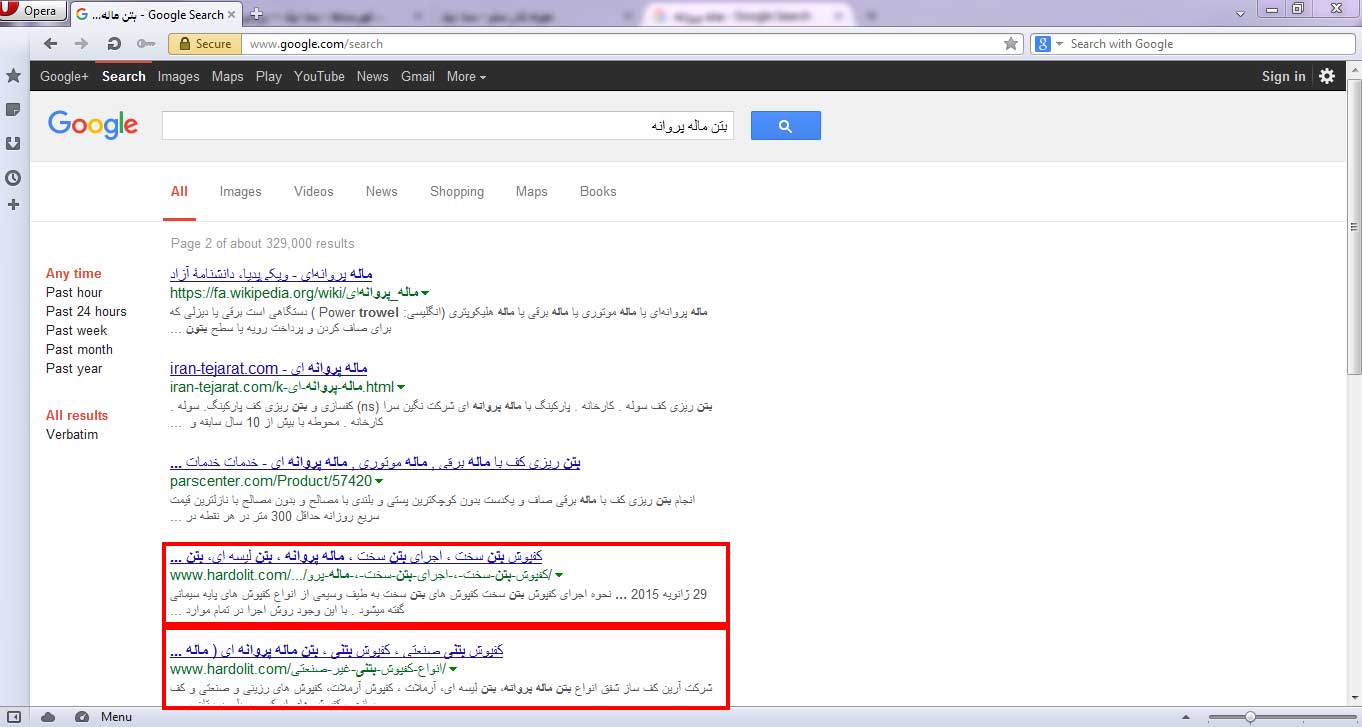This screenshot has height=727, width=1362.
Task: Open the Opera main menu button
Action: [x=33, y=12]
